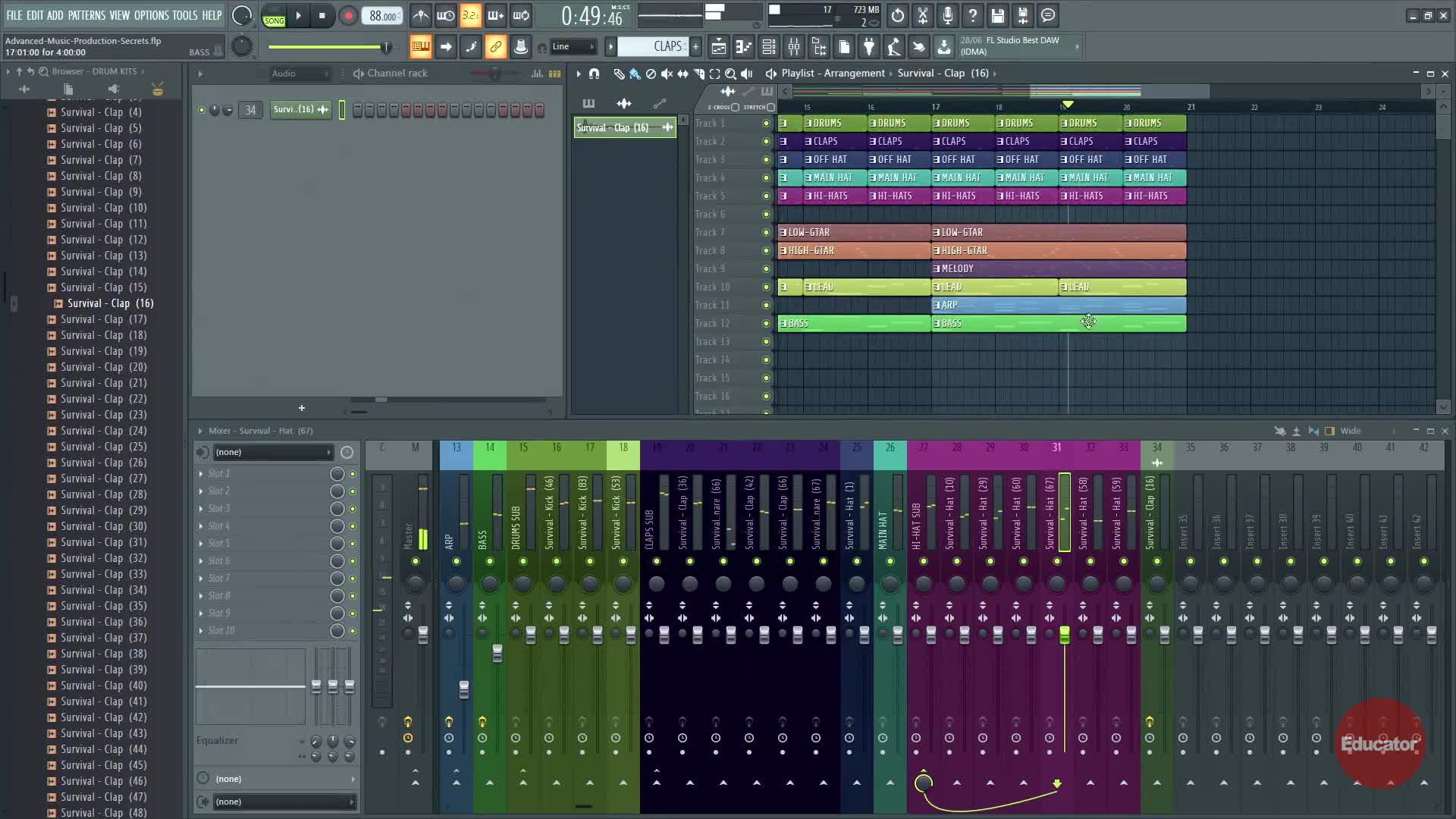
Task: Open the channel rack view icon
Action: click(768, 47)
